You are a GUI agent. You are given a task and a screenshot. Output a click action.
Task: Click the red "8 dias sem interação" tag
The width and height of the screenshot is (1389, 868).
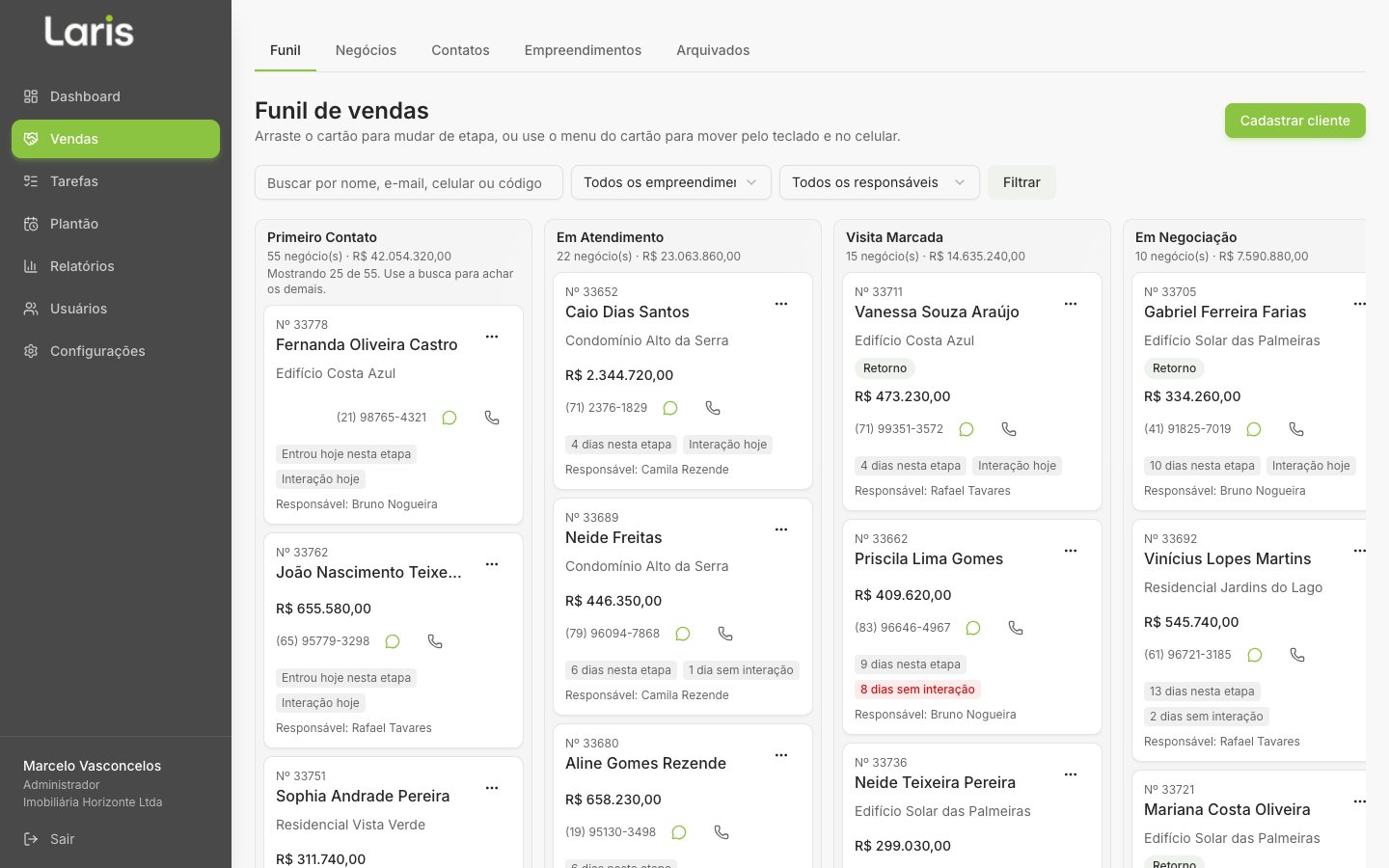click(917, 690)
